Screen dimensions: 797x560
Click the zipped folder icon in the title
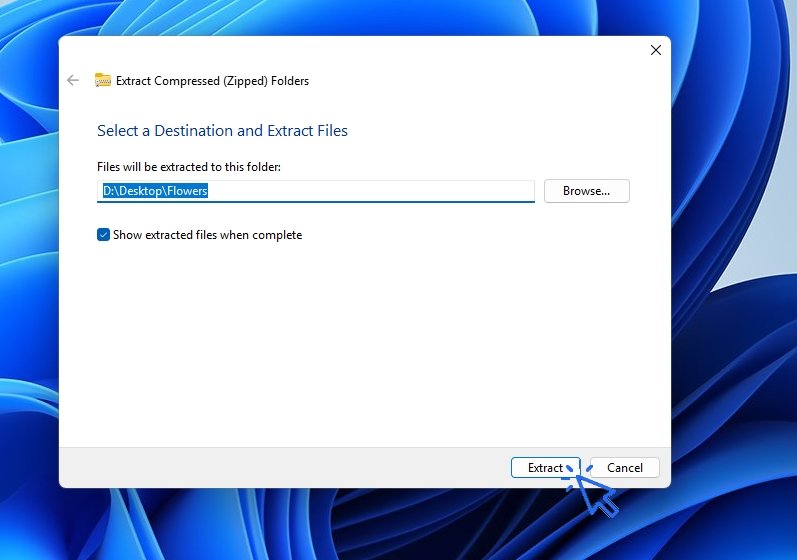tap(103, 81)
